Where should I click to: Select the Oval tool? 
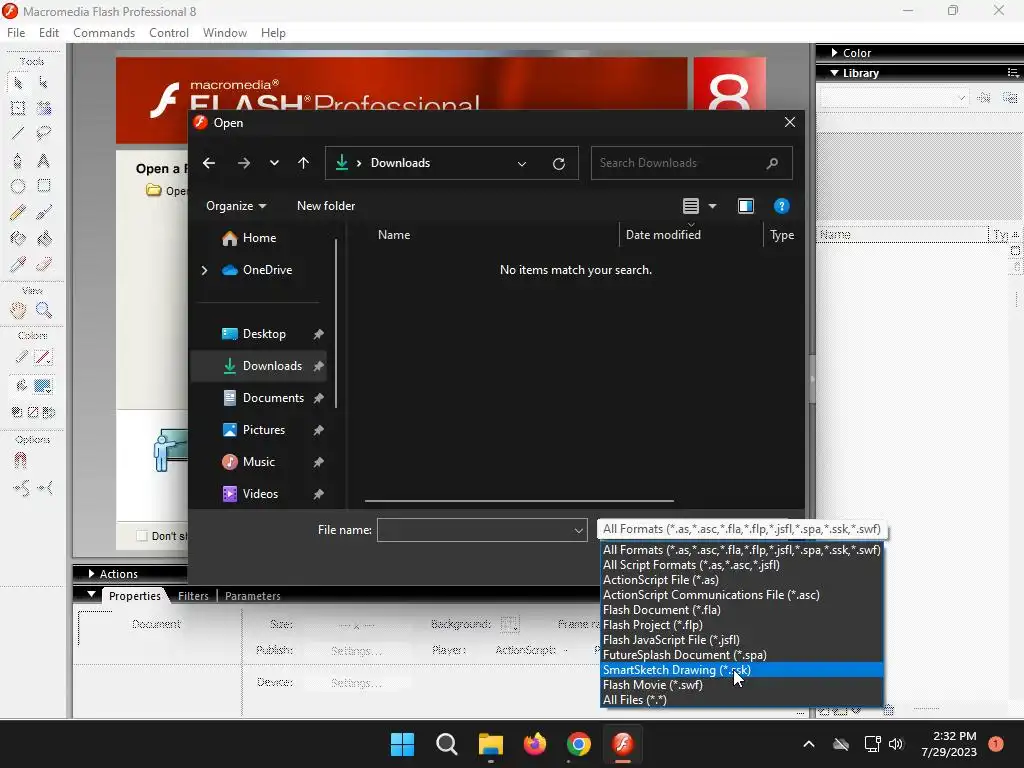(18, 186)
